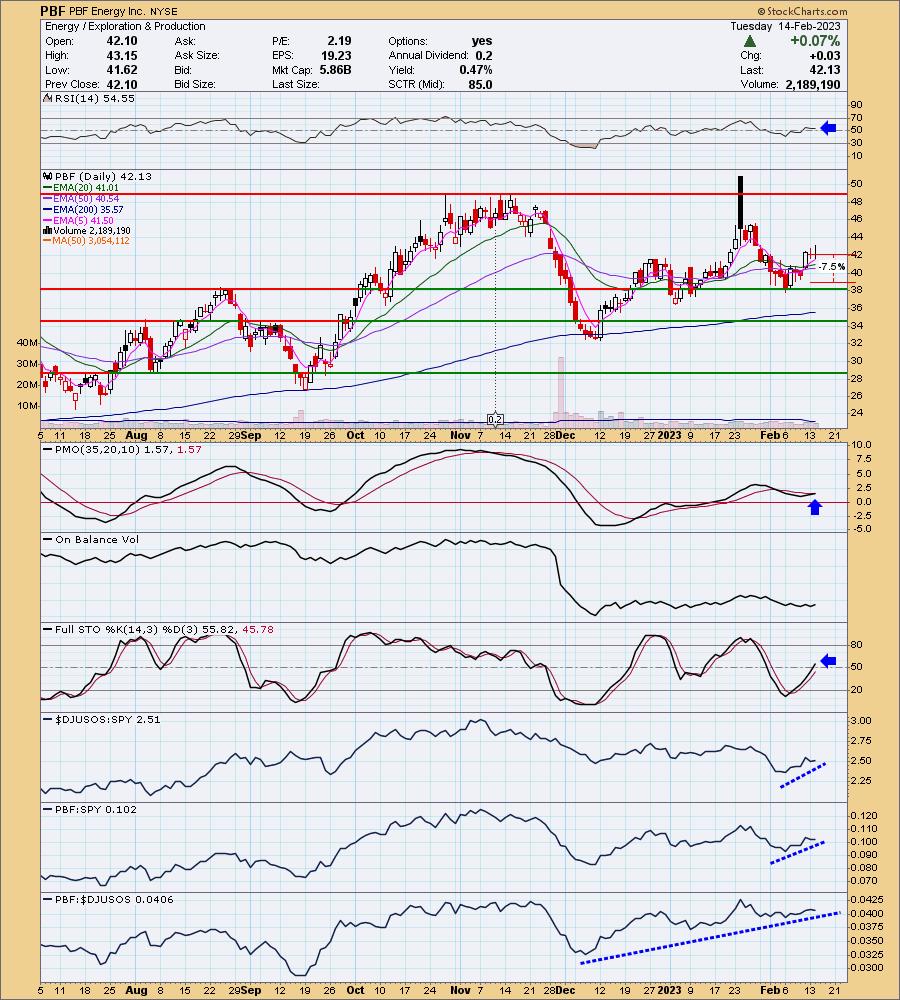Click the EMA(200) 35.57 legend text
900x1000 pixels.
pyautogui.click(x=89, y=209)
